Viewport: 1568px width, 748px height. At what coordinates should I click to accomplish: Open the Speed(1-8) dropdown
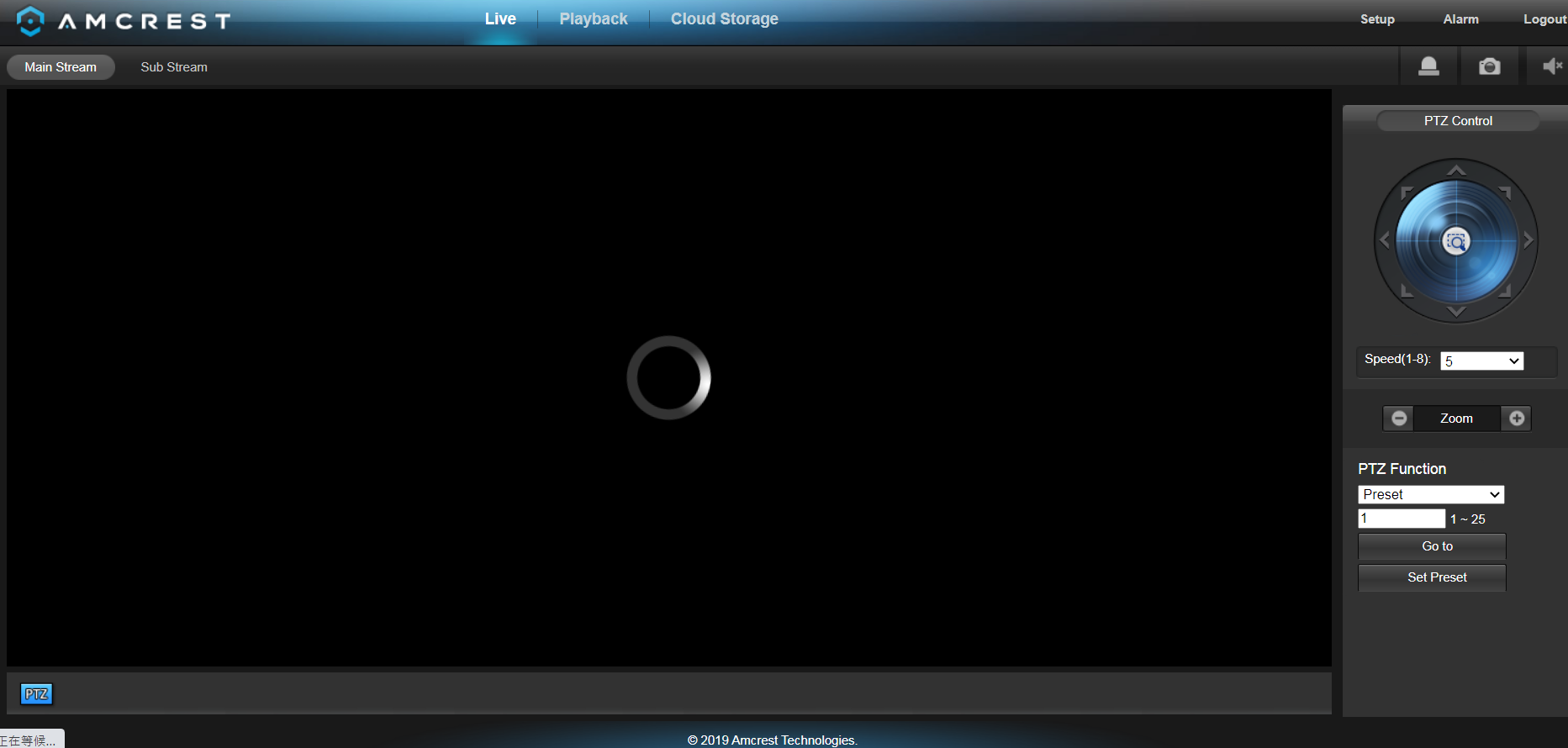click(x=1481, y=361)
